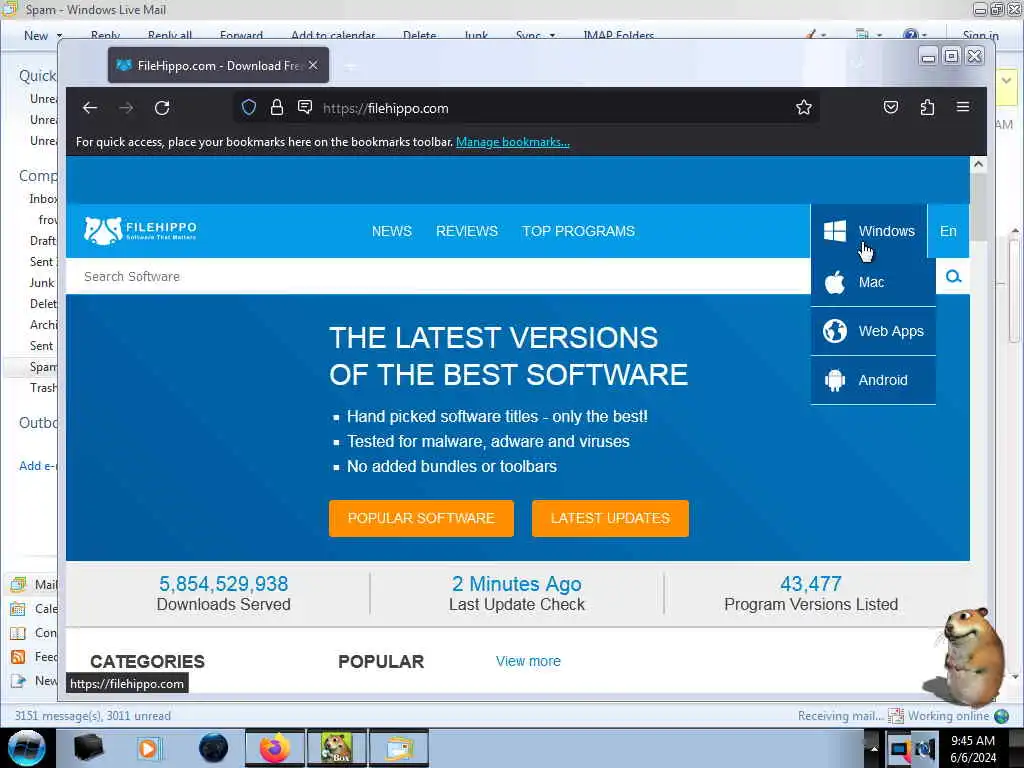The height and width of the screenshot is (768, 1024).
Task: Click 3151 message(s) status text
Action: [x=93, y=716]
